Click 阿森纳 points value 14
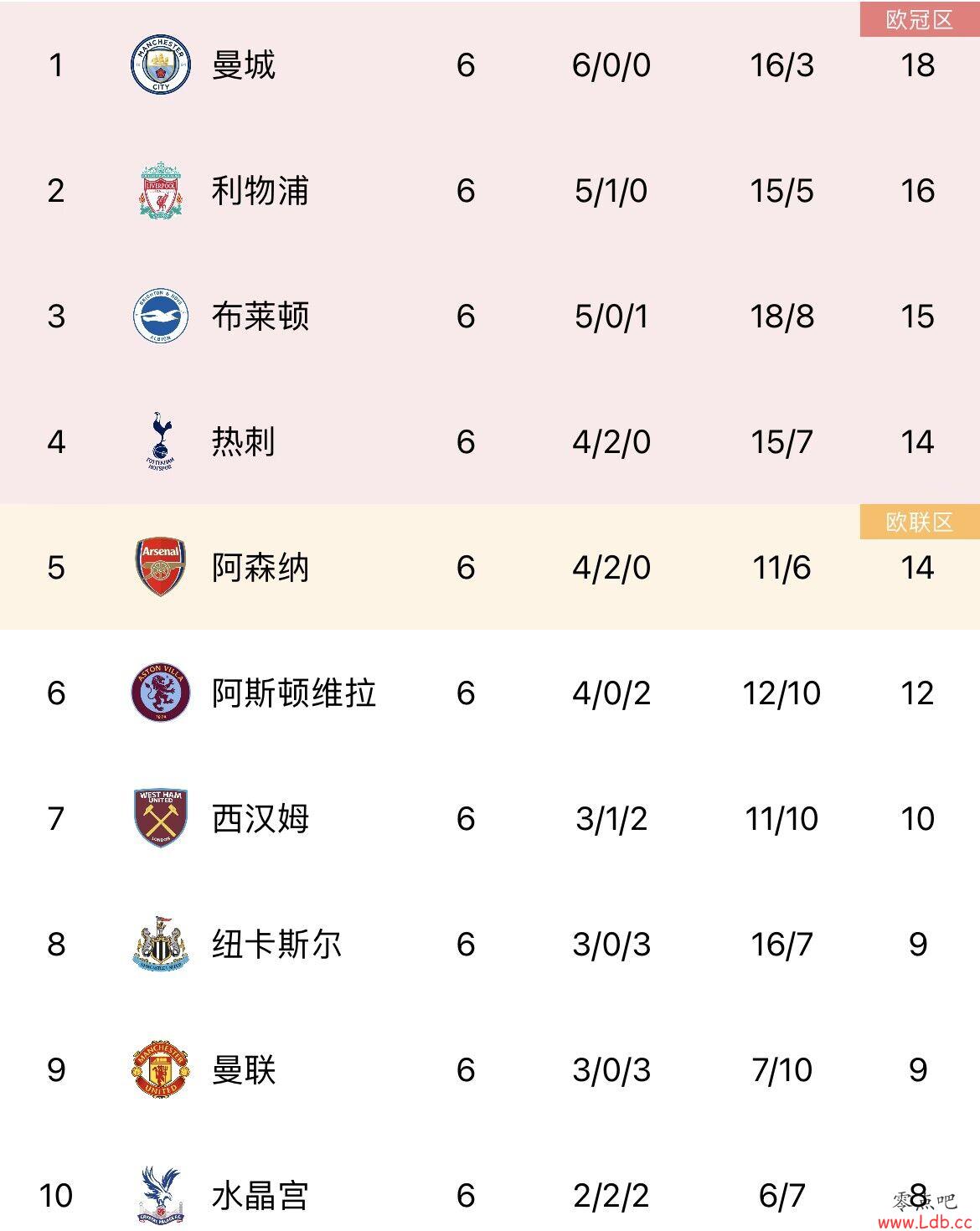Screen dimensions: 980x1231 (x=917, y=568)
